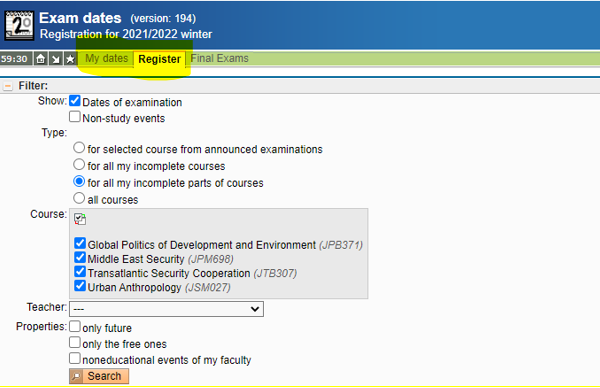Screen dimensions: 600x388
Task: Open the Final Exams tab
Action: point(219,58)
